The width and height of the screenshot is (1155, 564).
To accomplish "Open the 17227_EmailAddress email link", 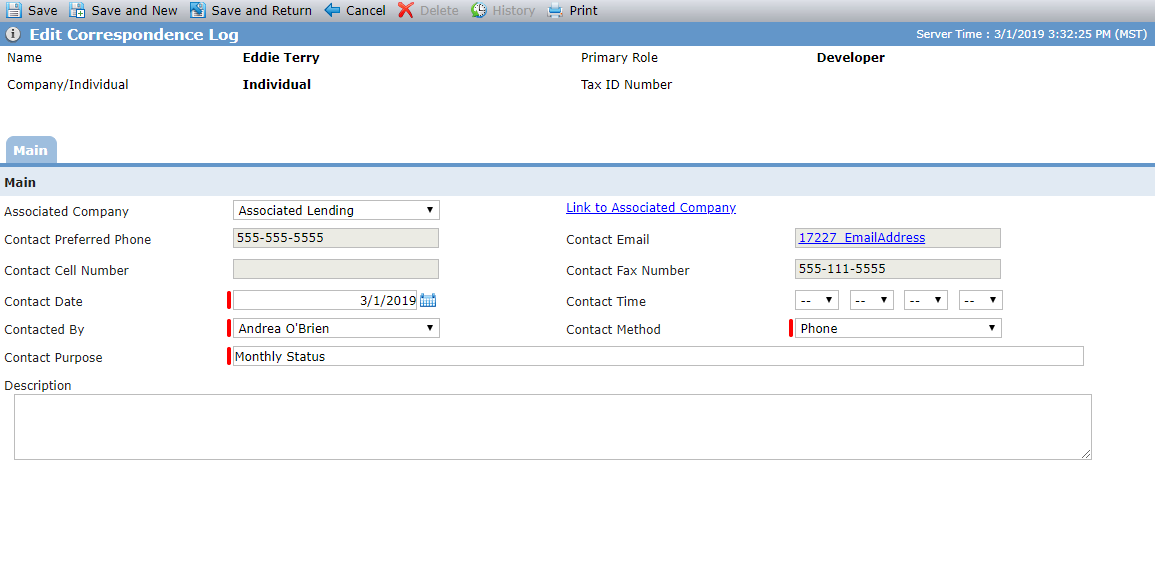I will 862,238.
